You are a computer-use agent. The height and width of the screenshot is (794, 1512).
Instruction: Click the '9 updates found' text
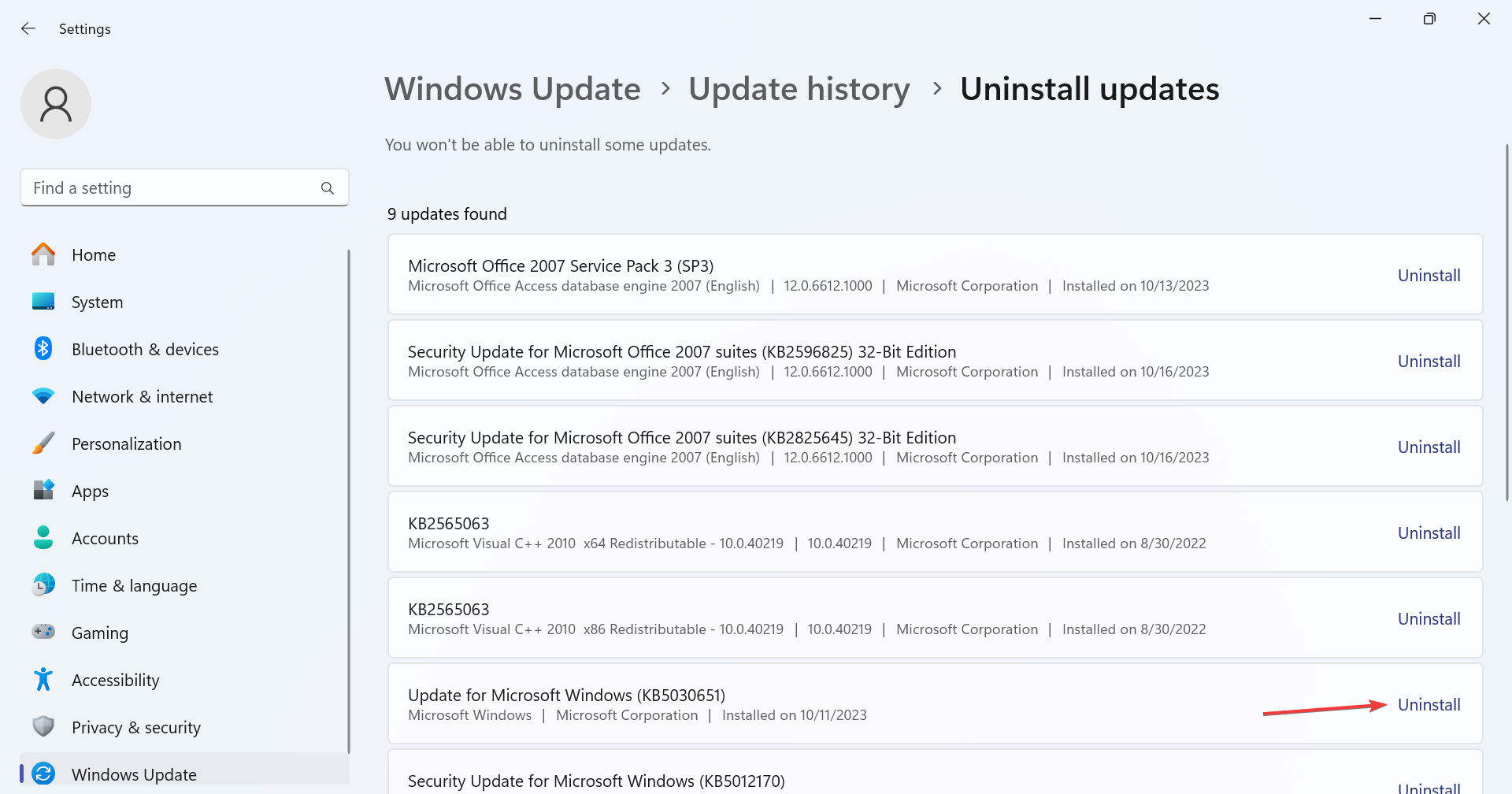(x=447, y=214)
